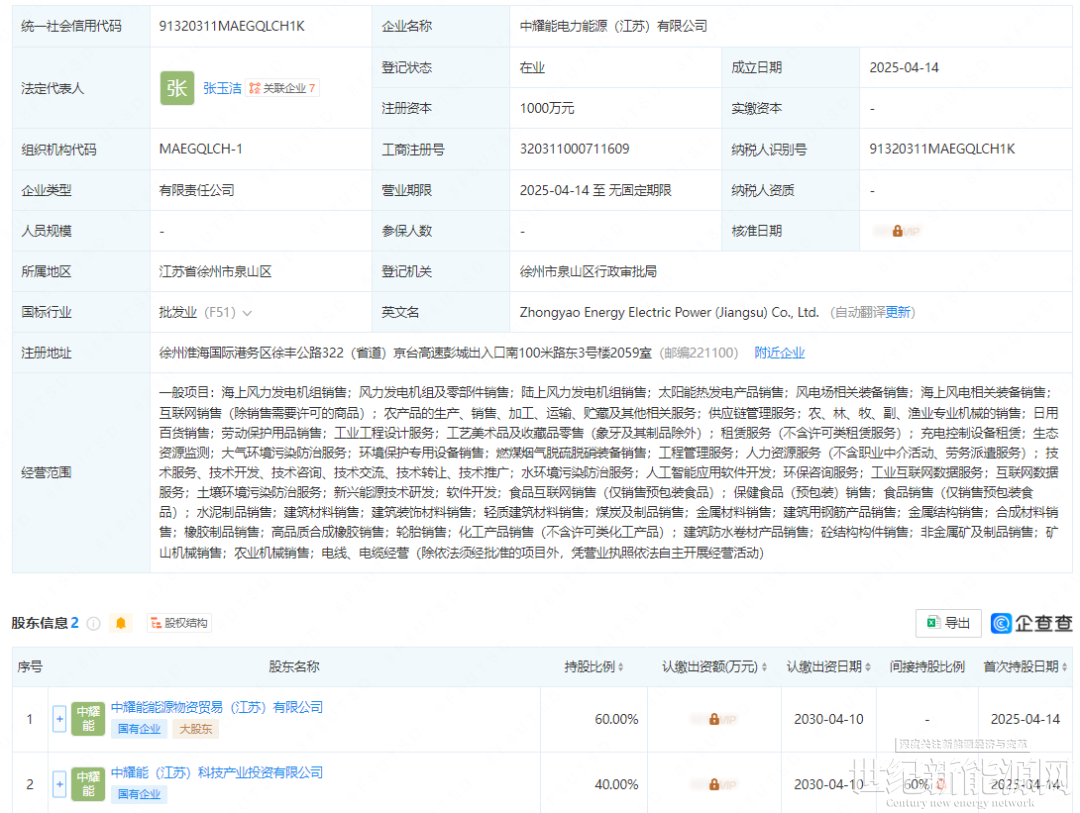
Task: Select the 登记机关 value 徐州市泉山区行政审批局
Action: click(x=588, y=271)
